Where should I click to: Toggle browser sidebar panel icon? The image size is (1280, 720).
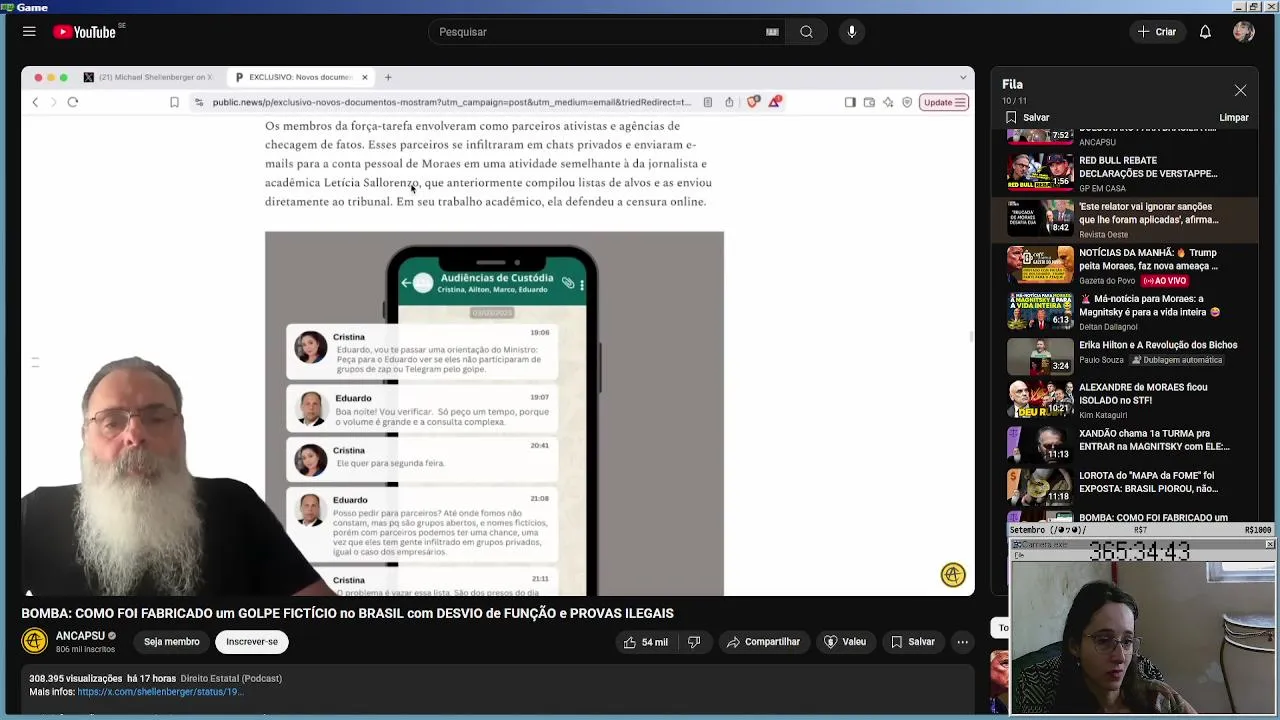850,102
